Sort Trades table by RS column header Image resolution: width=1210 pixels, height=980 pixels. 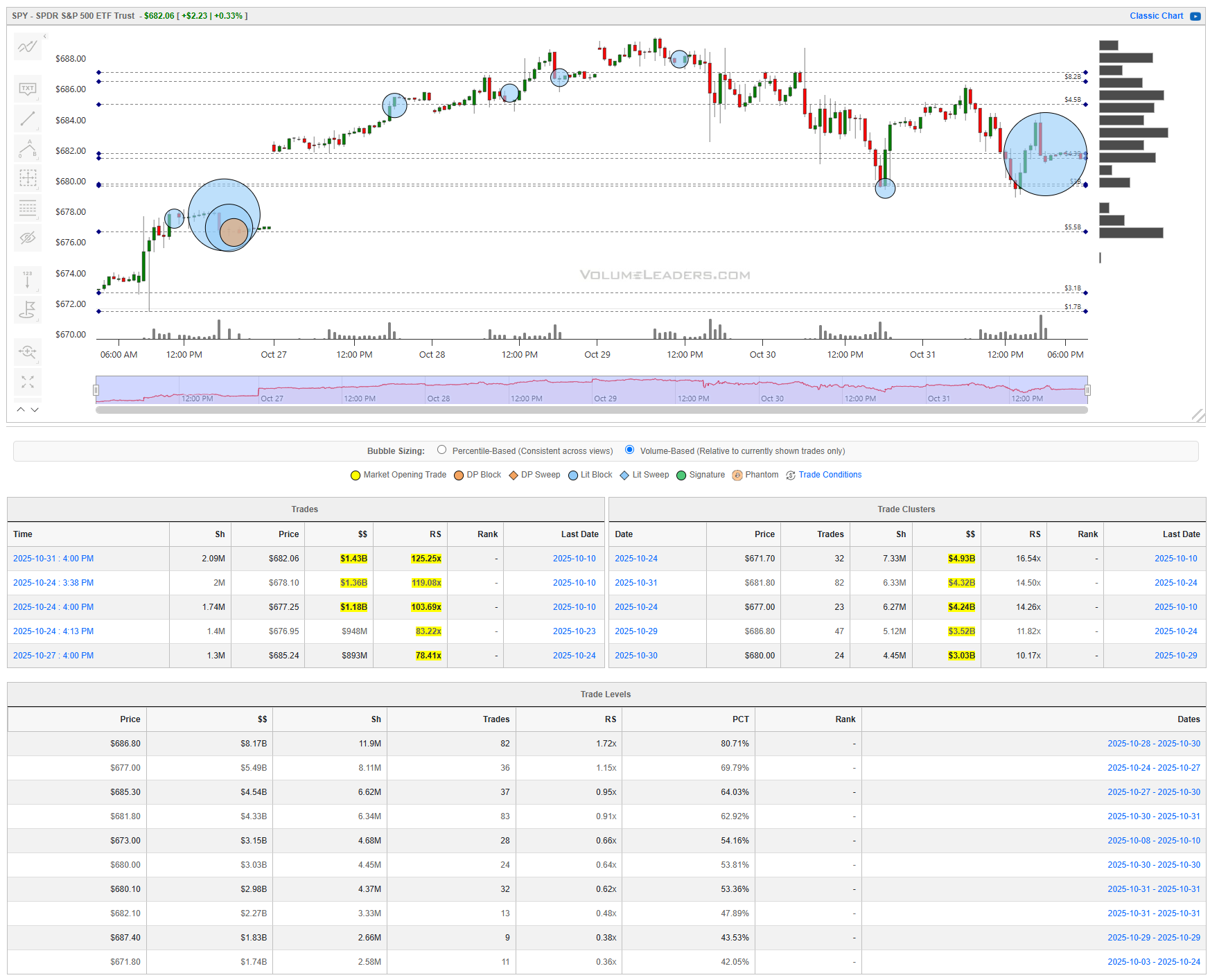point(410,534)
